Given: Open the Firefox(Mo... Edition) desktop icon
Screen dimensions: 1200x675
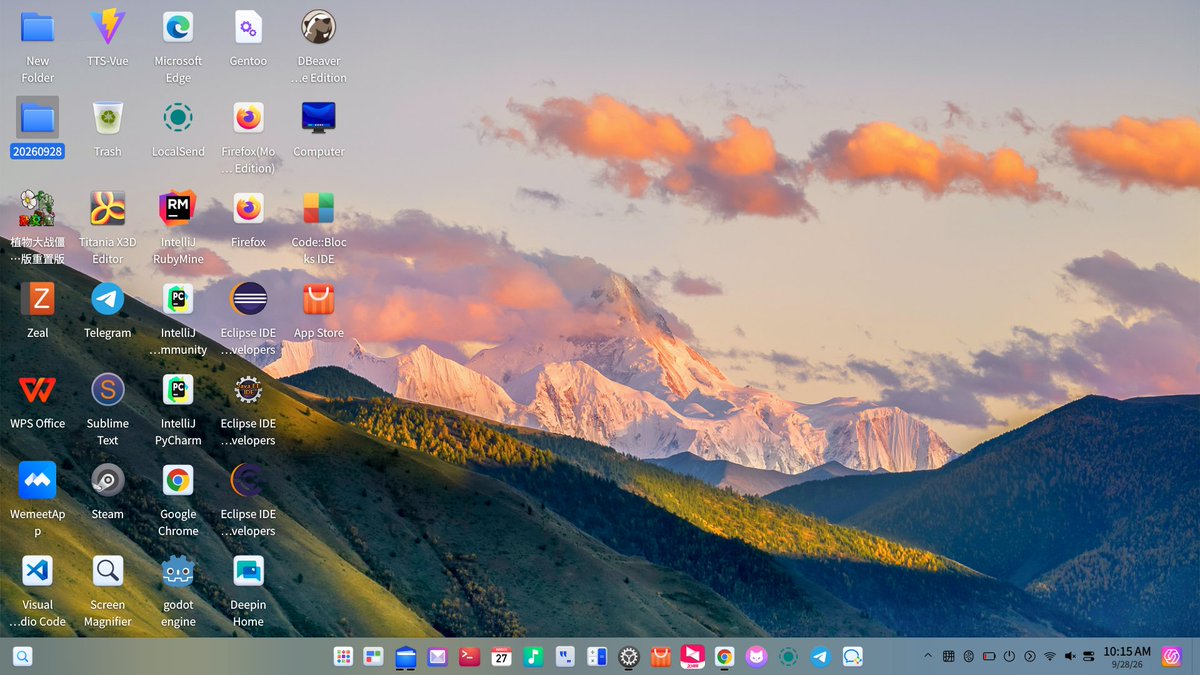Looking at the screenshot, I should tap(248, 118).
